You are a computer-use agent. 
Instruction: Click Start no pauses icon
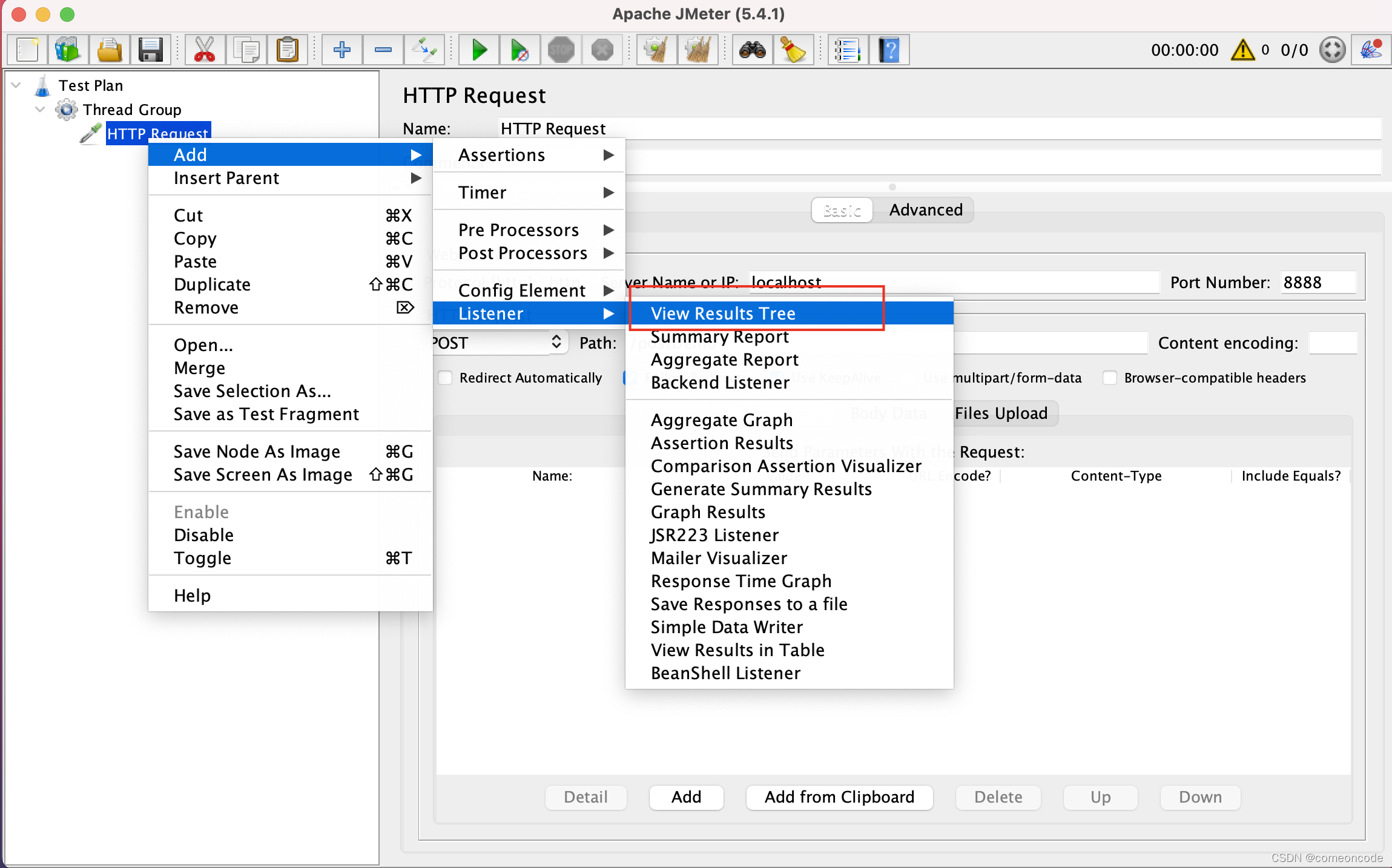pyautogui.click(x=520, y=50)
